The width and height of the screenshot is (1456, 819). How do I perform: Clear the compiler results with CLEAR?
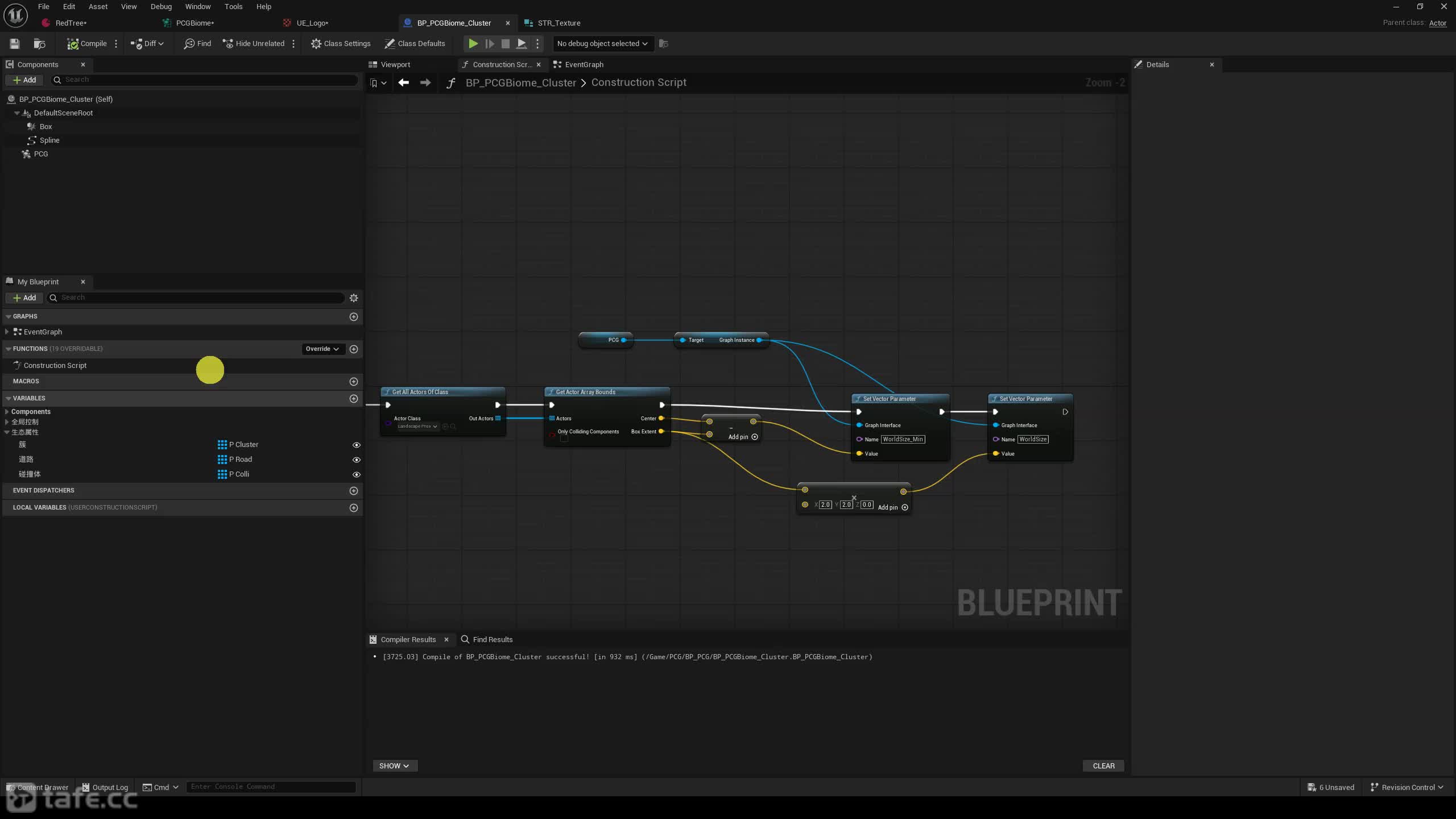[x=1103, y=766]
